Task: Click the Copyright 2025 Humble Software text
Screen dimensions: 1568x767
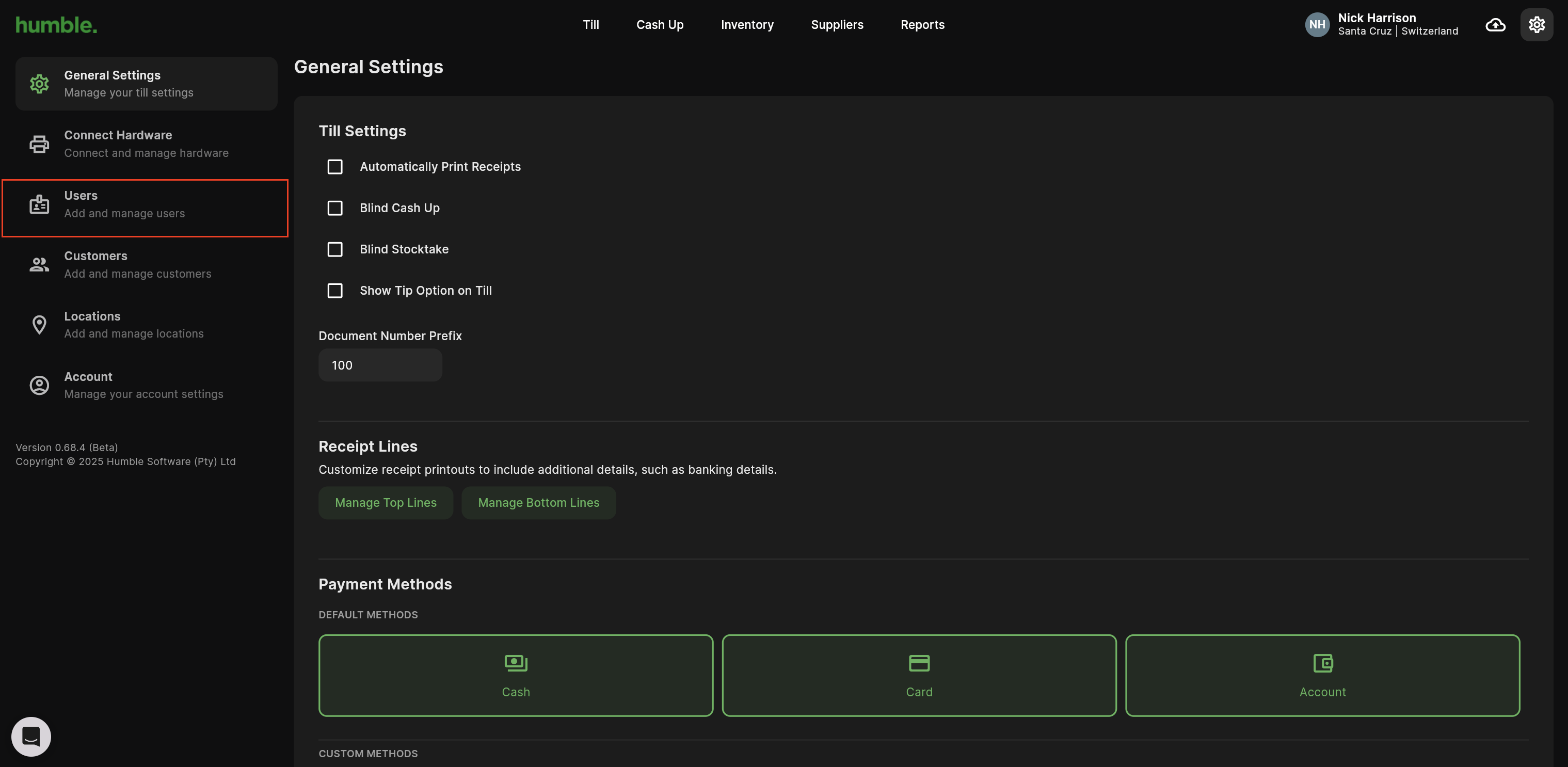Action: [x=125, y=461]
